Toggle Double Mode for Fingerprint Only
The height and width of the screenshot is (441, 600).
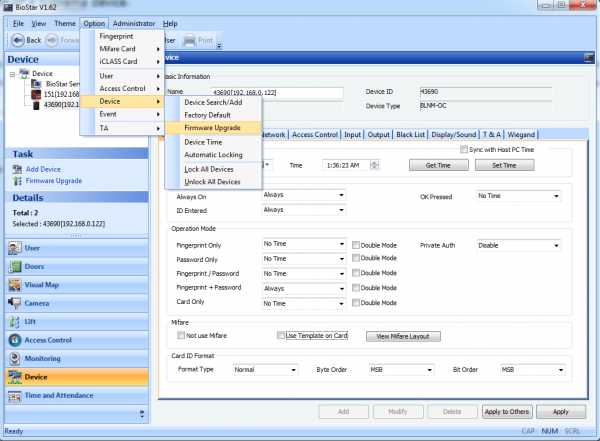coord(356,243)
